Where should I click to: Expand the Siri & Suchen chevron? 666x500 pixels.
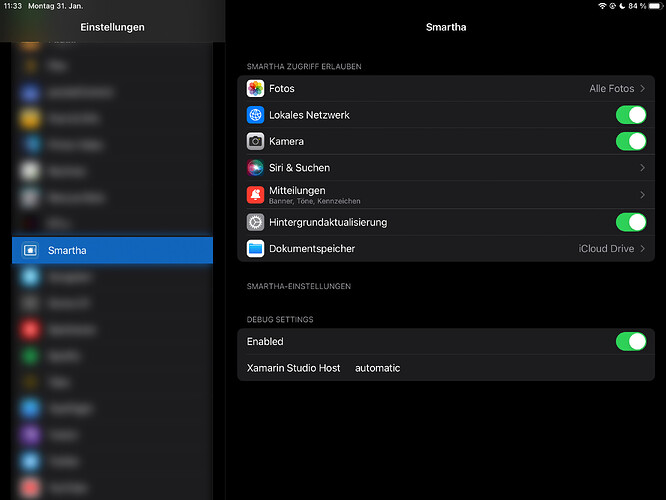click(642, 168)
